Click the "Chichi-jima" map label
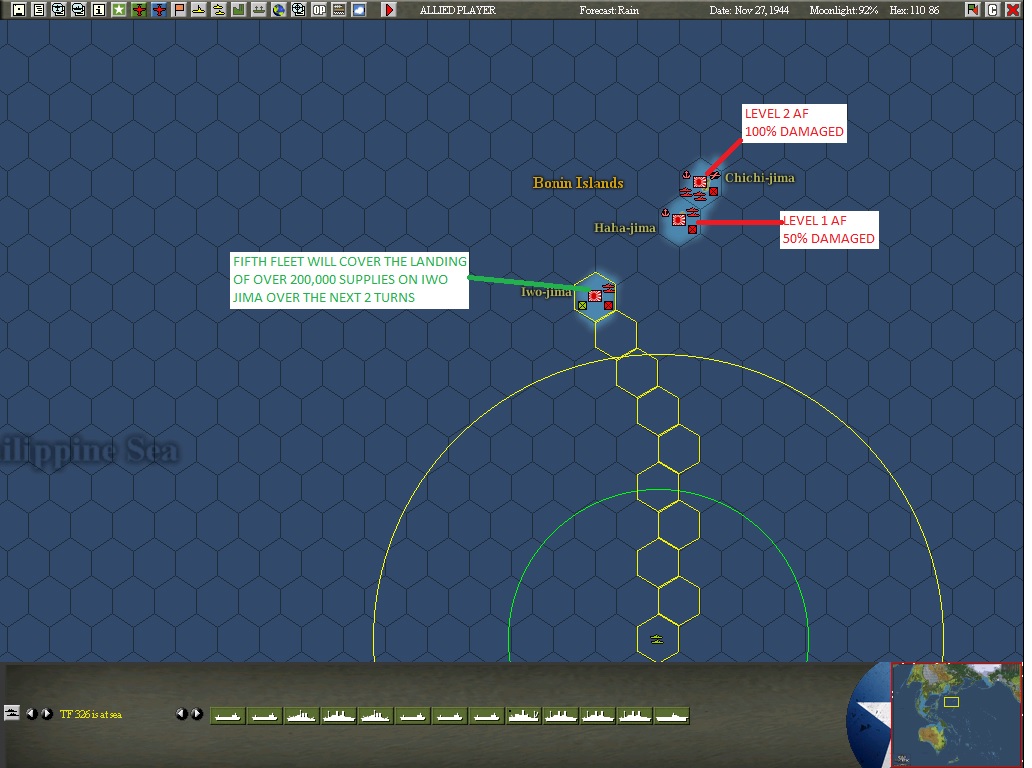Image resolution: width=1032 pixels, height=768 pixels. click(760, 178)
